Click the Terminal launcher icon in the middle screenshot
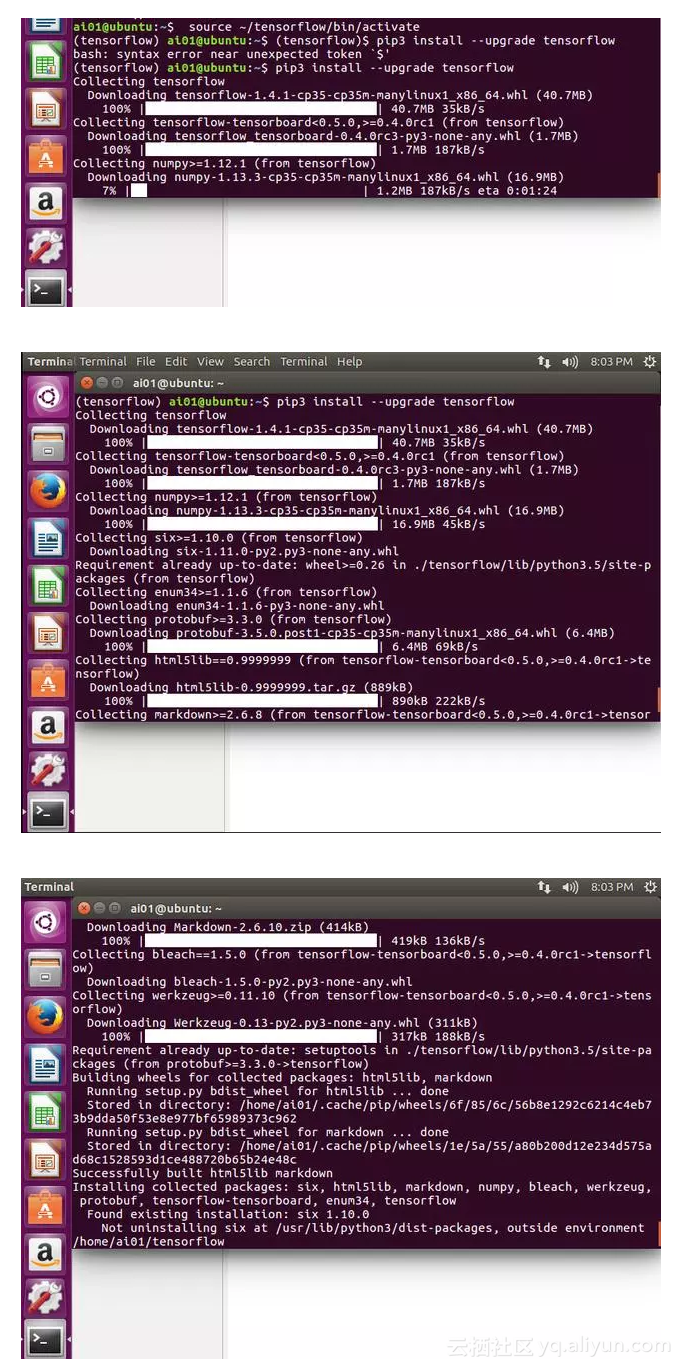Viewport: 682px width, 1368px height. (x=47, y=814)
